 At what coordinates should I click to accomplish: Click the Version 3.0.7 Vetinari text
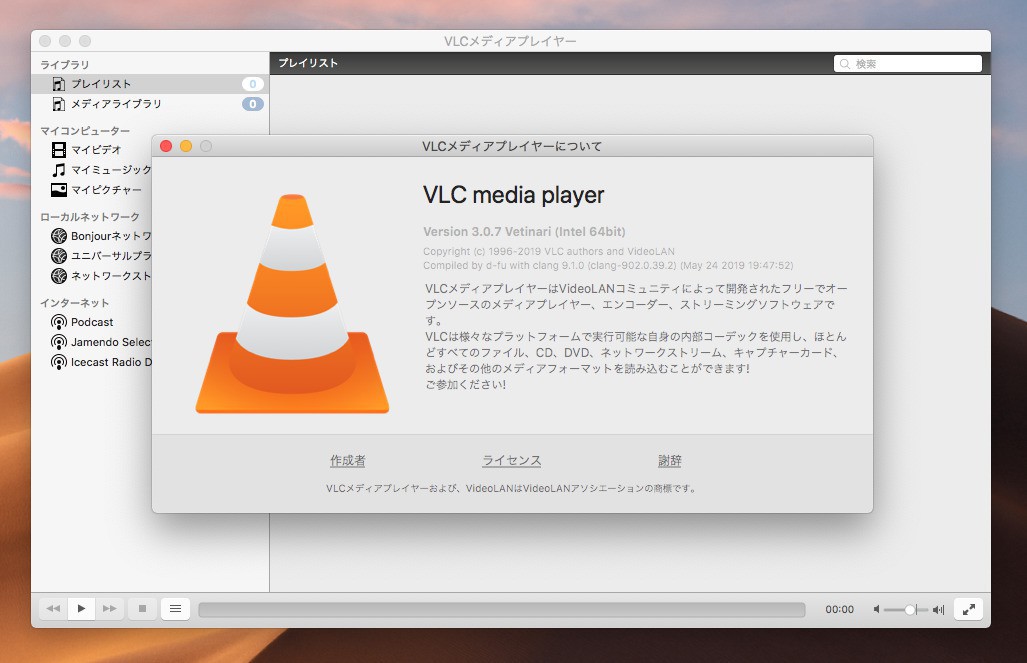click(524, 231)
